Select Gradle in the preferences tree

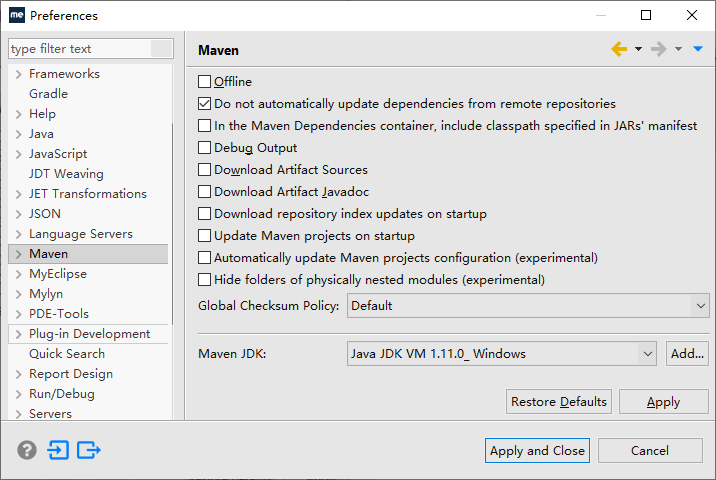[48, 94]
